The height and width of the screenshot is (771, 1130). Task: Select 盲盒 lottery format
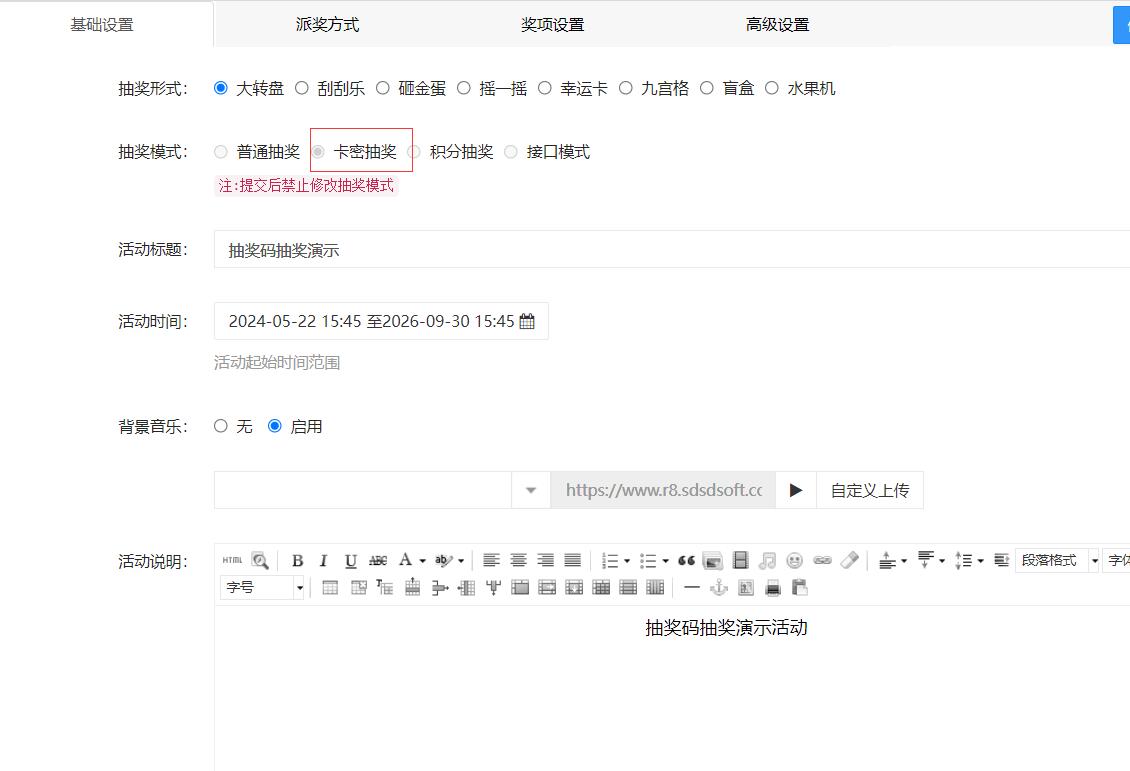[707, 88]
